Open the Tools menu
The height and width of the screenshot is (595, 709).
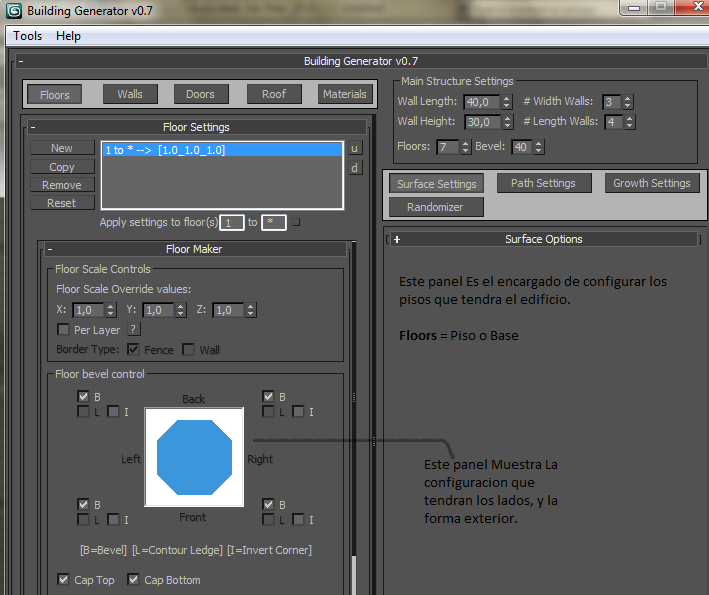click(28, 36)
